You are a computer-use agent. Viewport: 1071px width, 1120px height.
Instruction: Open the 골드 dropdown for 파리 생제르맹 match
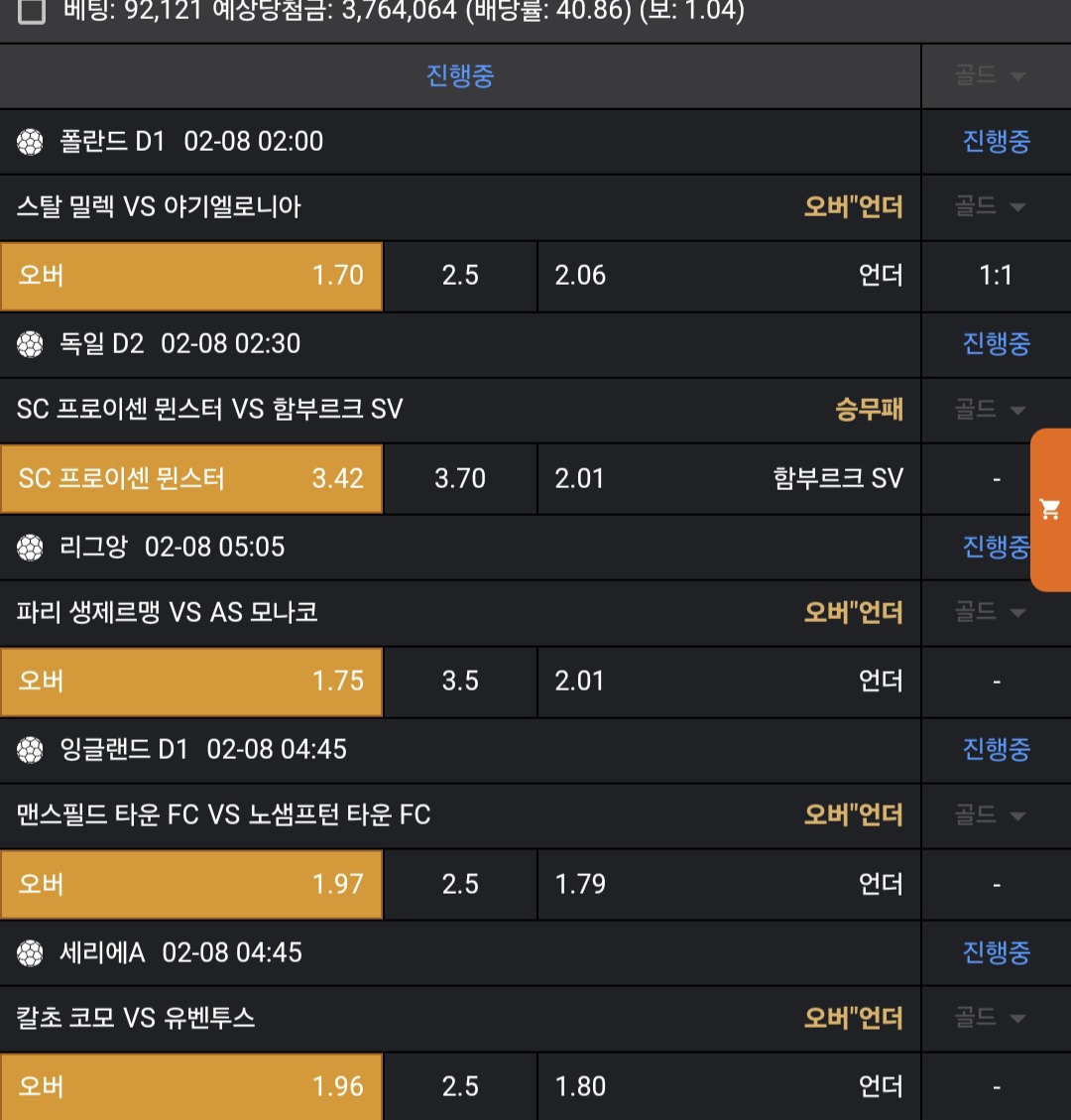996,612
